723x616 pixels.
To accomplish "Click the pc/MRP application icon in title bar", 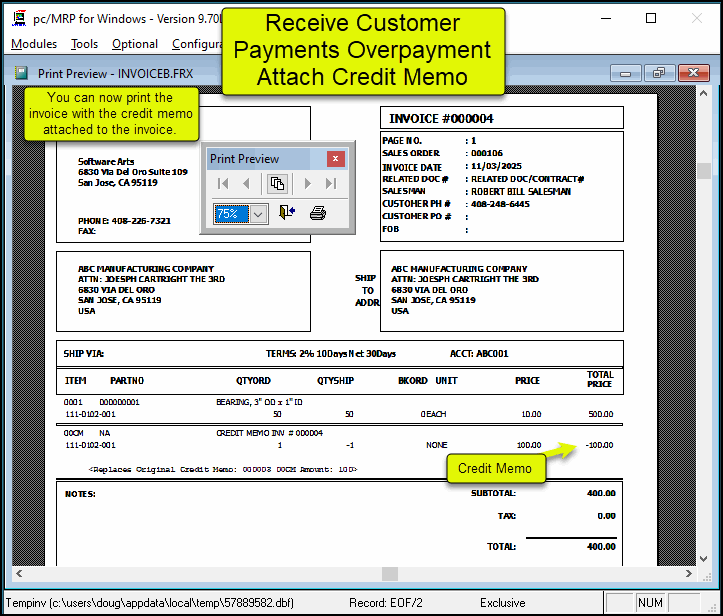I will 18,18.
